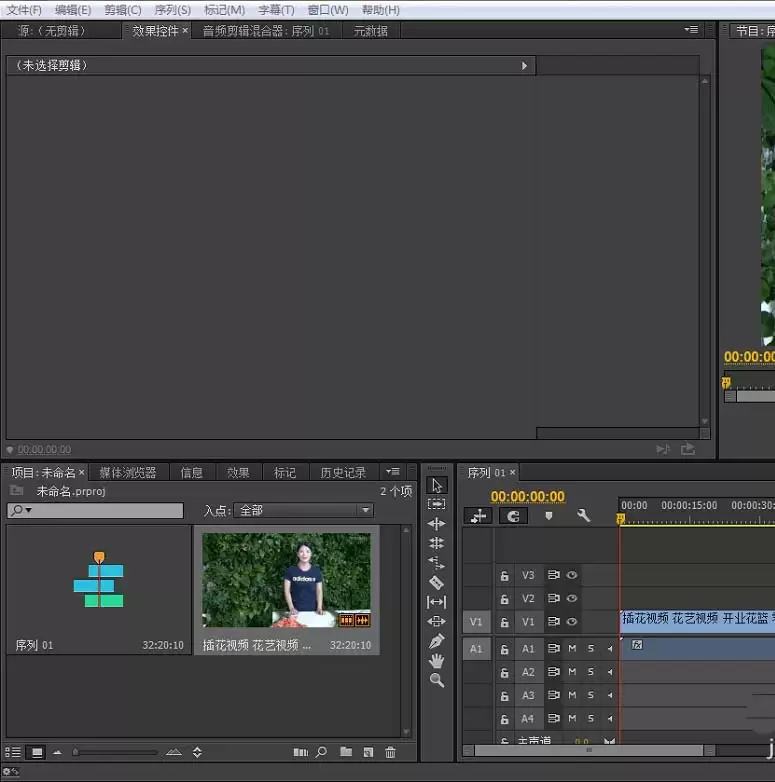Open the 序列(S) menu
The width and height of the screenshot is (775, 782).
(x=172, y=10)
